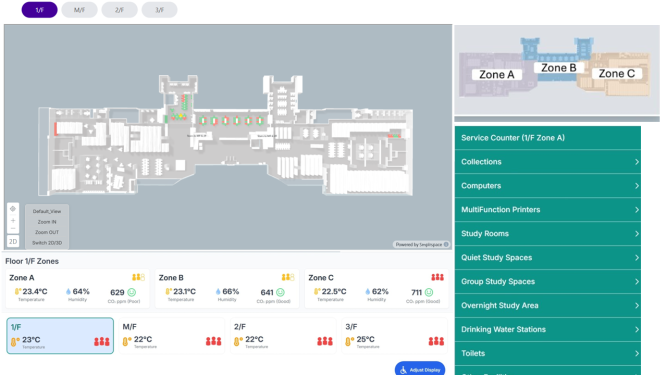Click Zone A humidity value 64%
Screen dimensions: 667x375
coord(81,292)
